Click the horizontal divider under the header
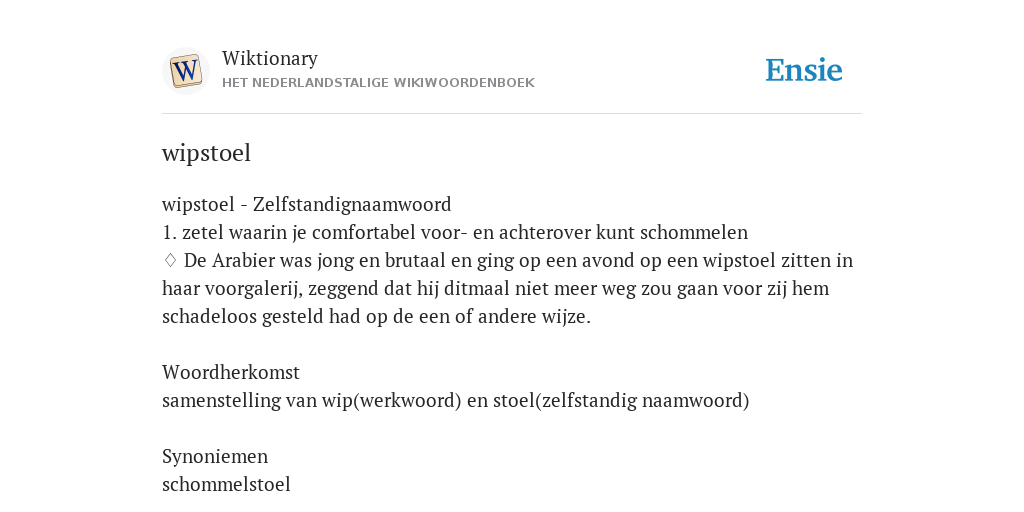 tap(512, 114)
